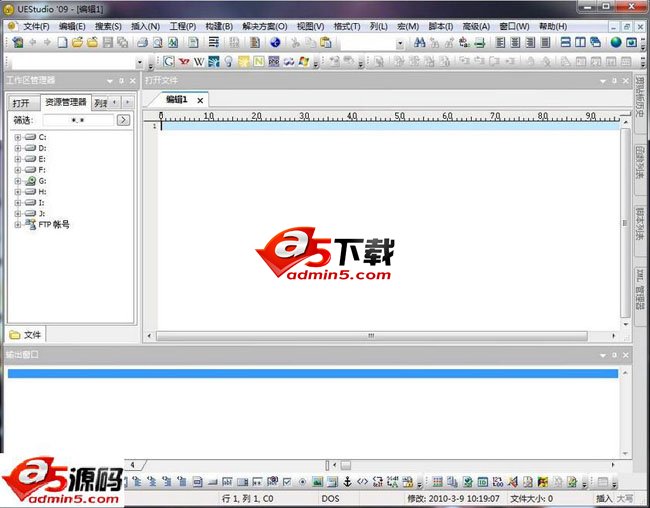Open the 搜索(S) menu
Image resolution: width=650 pixels, height=508 pixels.
click(x=108, y=27)
